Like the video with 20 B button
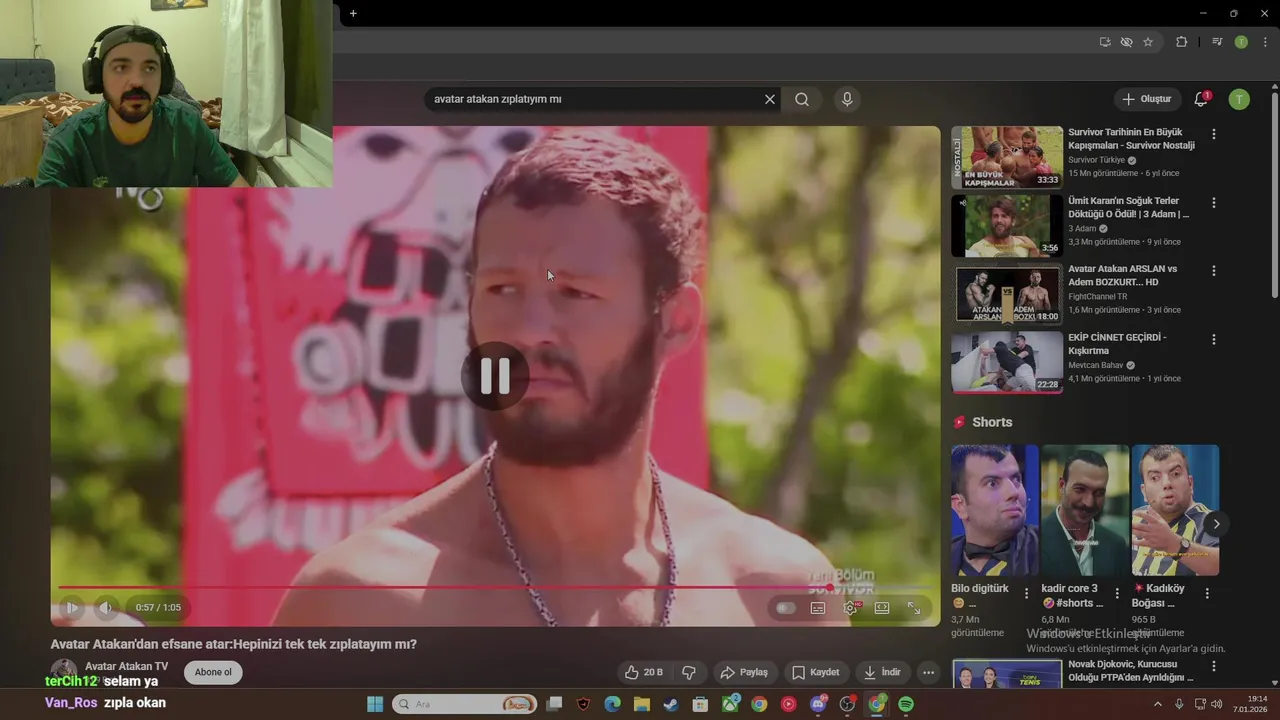1280x720 pixels. [x=644, y=672]
